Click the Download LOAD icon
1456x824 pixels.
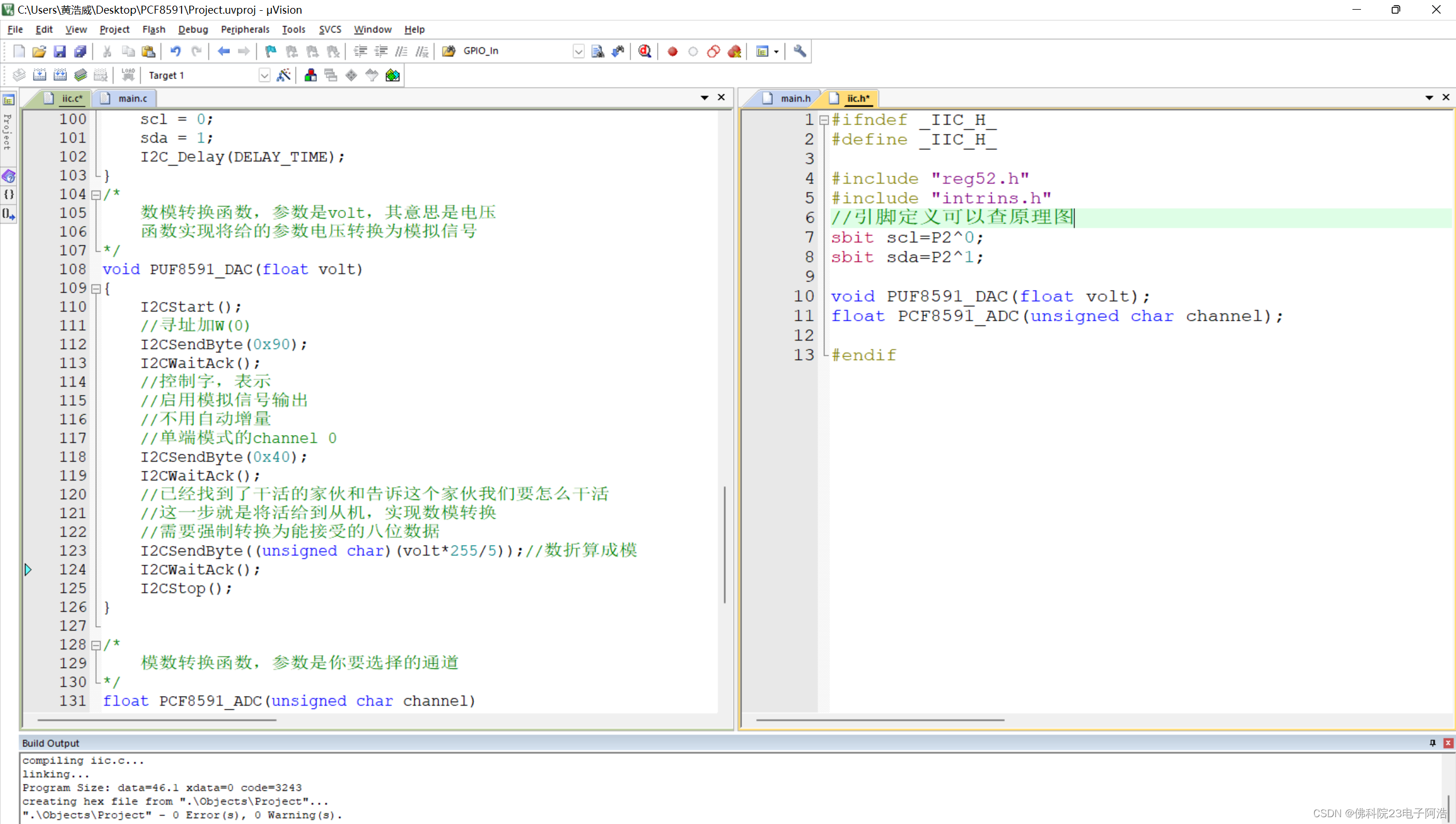(x=128, y=75)
